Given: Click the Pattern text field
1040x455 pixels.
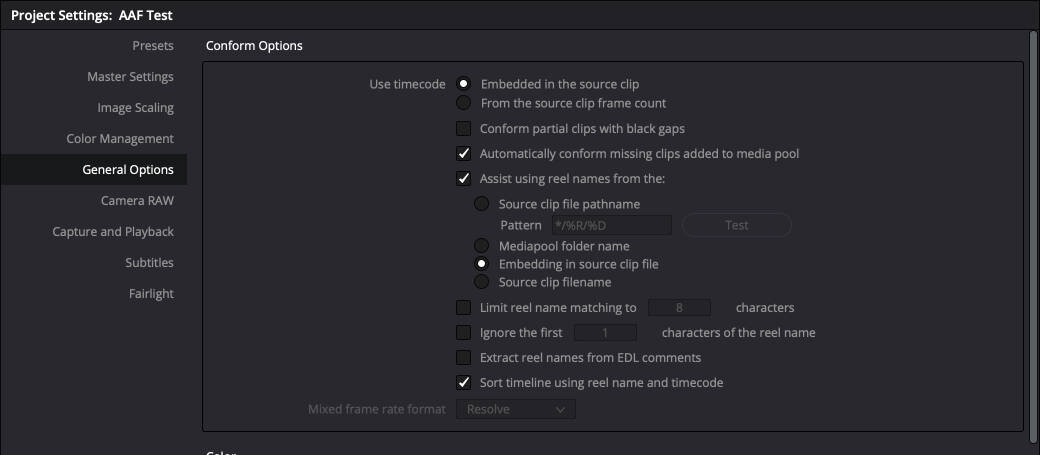Looking at the screenshot, I should pos(611,225).
